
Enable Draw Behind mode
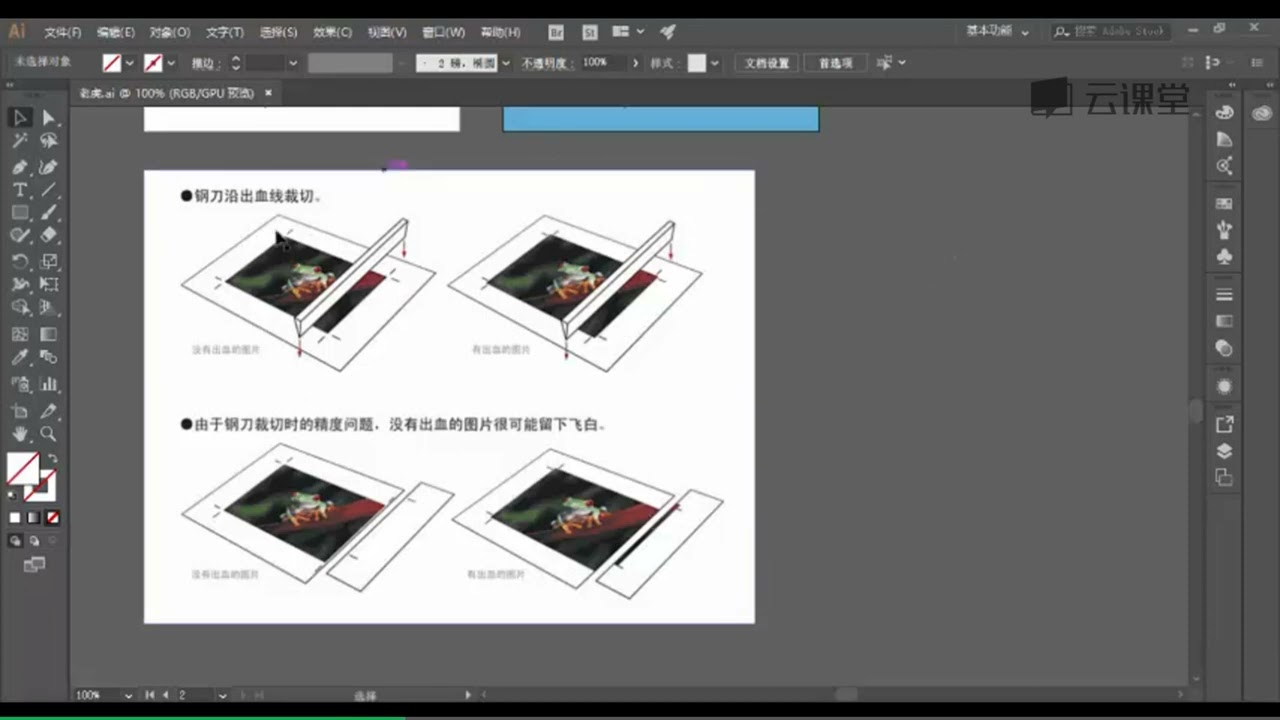coord(34,540)
